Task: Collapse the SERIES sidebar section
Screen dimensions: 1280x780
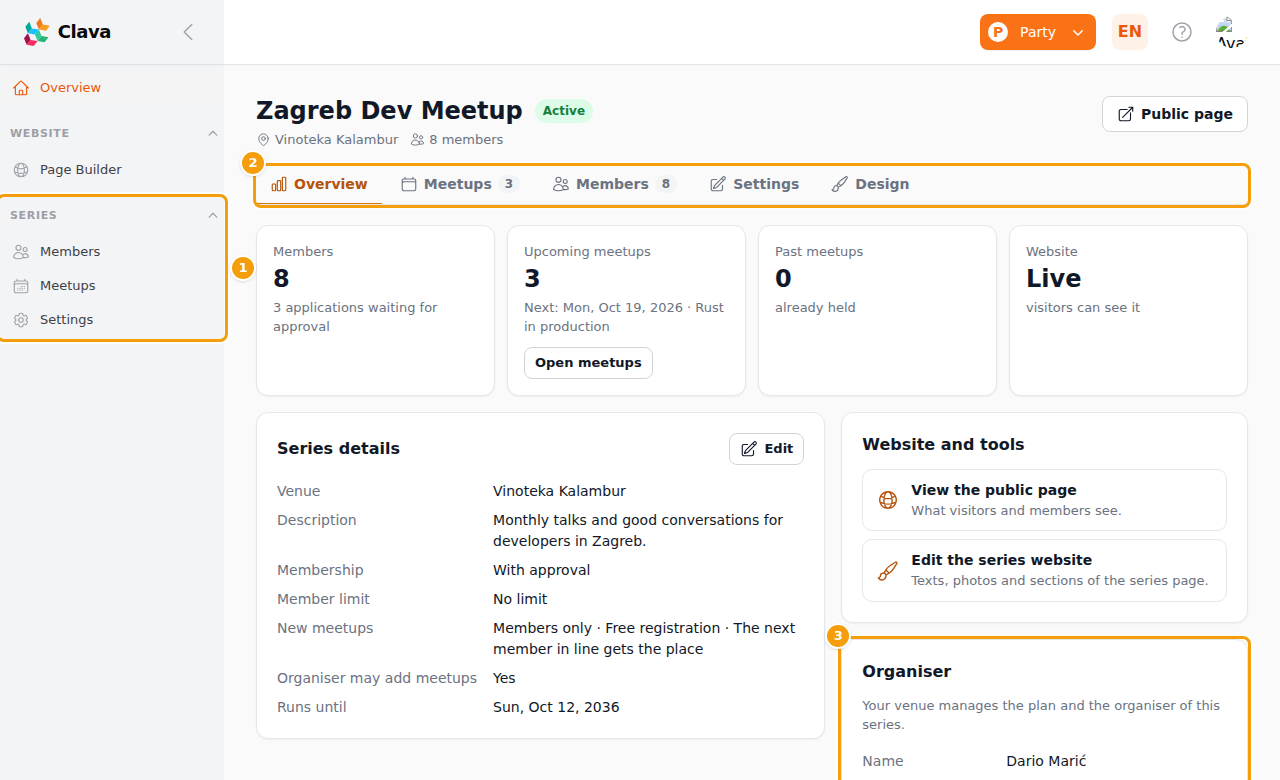Action: 212,215
